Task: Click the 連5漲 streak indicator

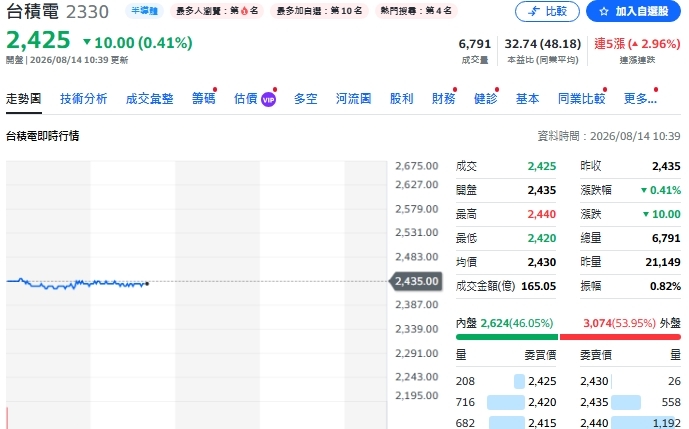Action: 637,44
